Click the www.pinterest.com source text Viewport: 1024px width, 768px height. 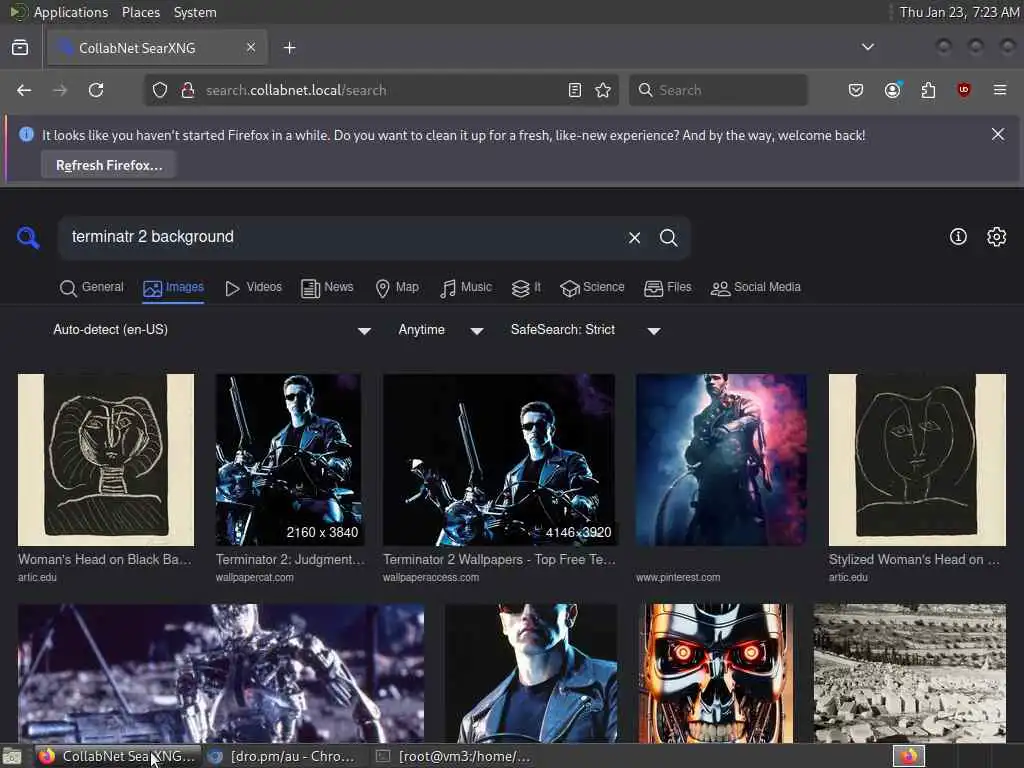678,577
